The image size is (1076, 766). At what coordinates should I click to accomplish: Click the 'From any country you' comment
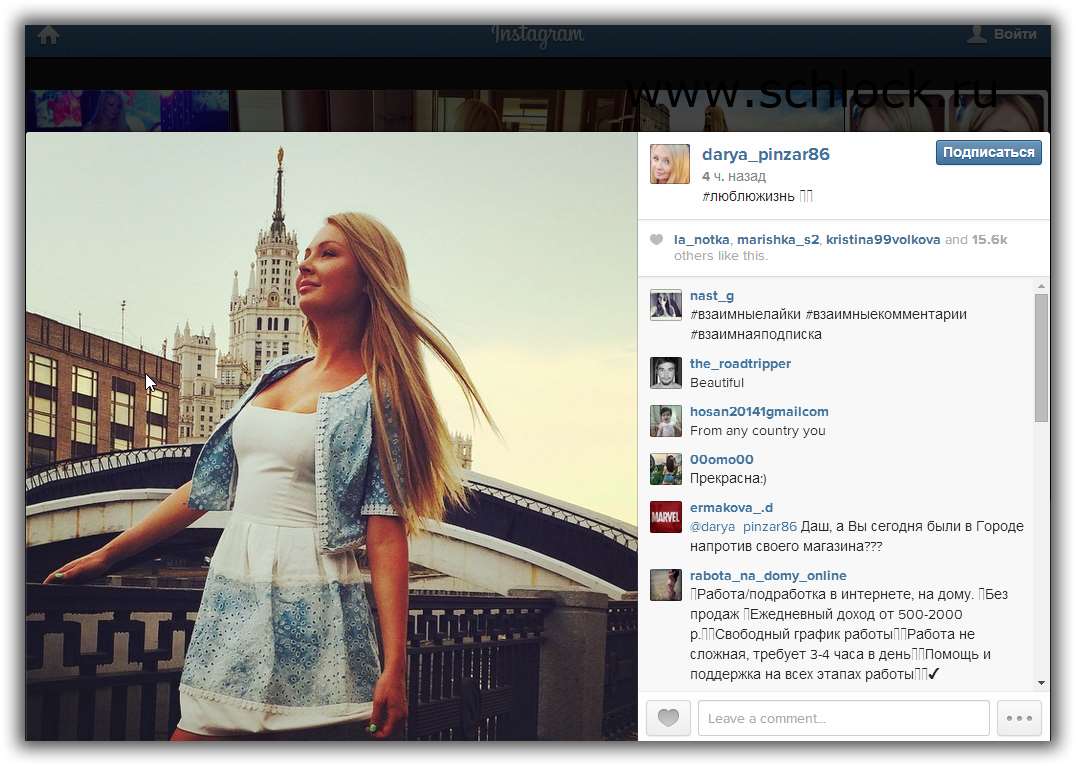point(758,431)
